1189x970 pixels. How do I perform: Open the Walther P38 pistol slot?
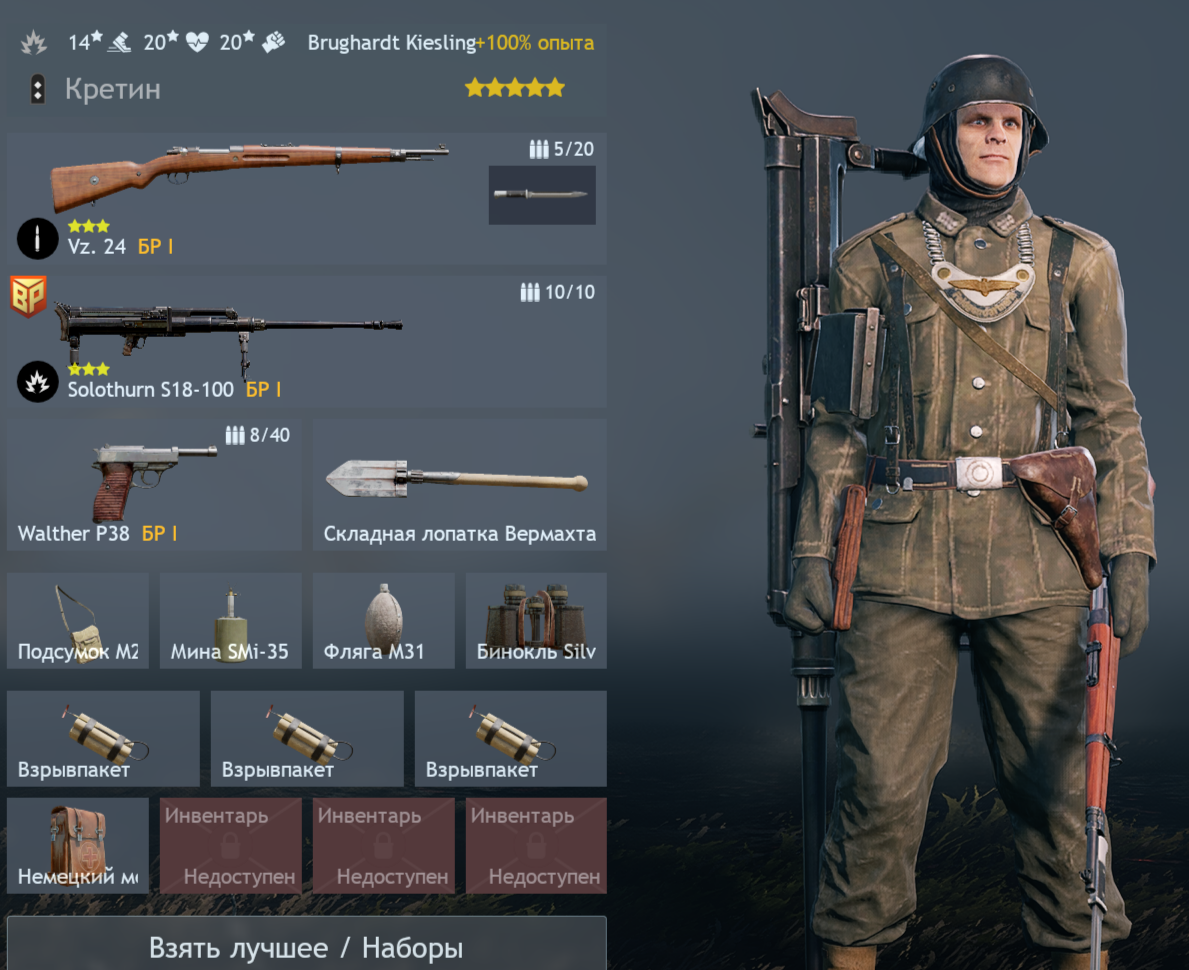click(154, 485)
